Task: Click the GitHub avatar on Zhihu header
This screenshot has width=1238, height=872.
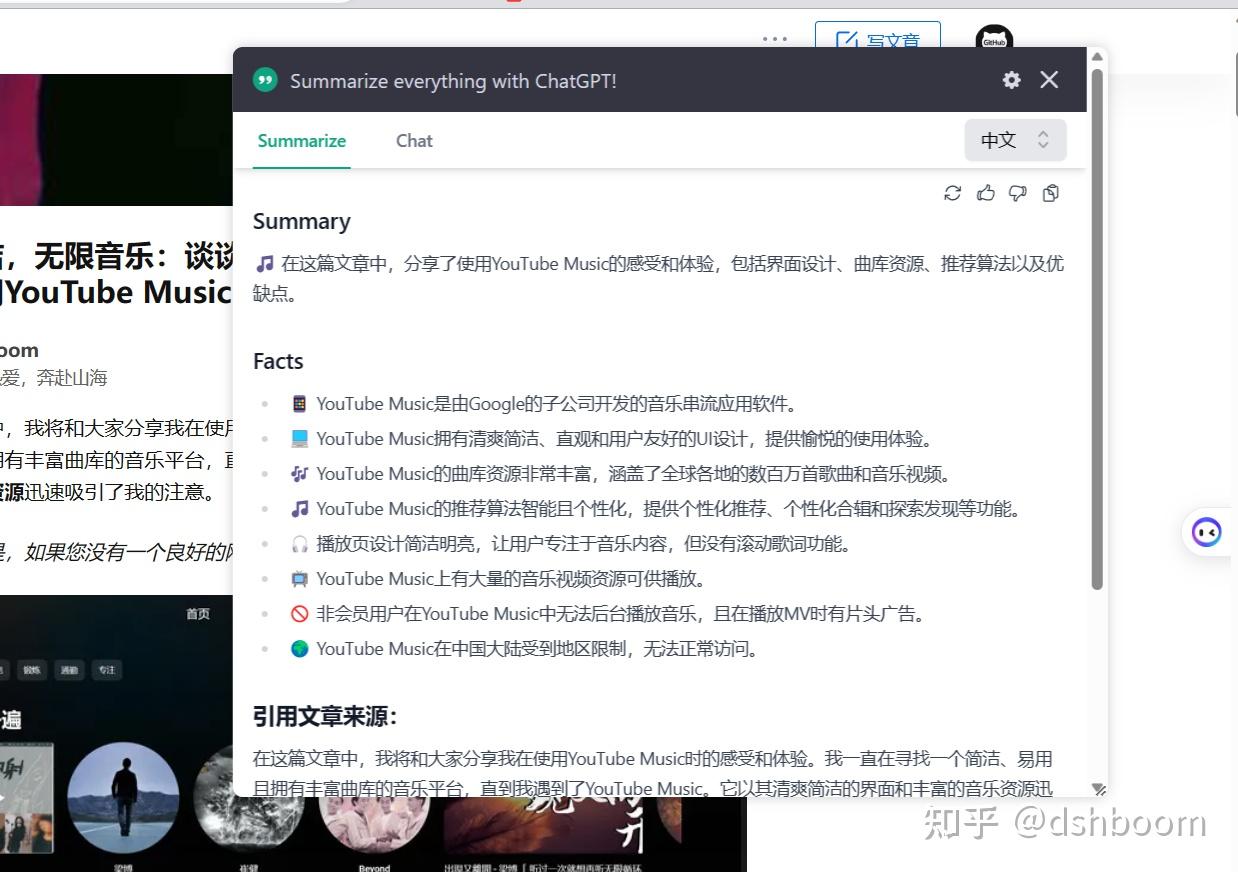Action: 994,41
